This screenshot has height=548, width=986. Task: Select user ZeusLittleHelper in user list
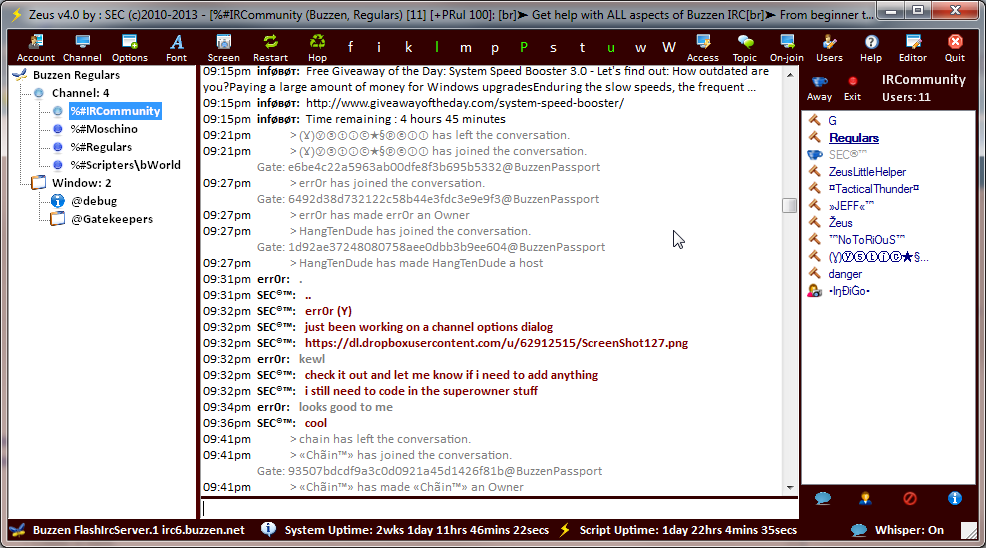[866, 172]
